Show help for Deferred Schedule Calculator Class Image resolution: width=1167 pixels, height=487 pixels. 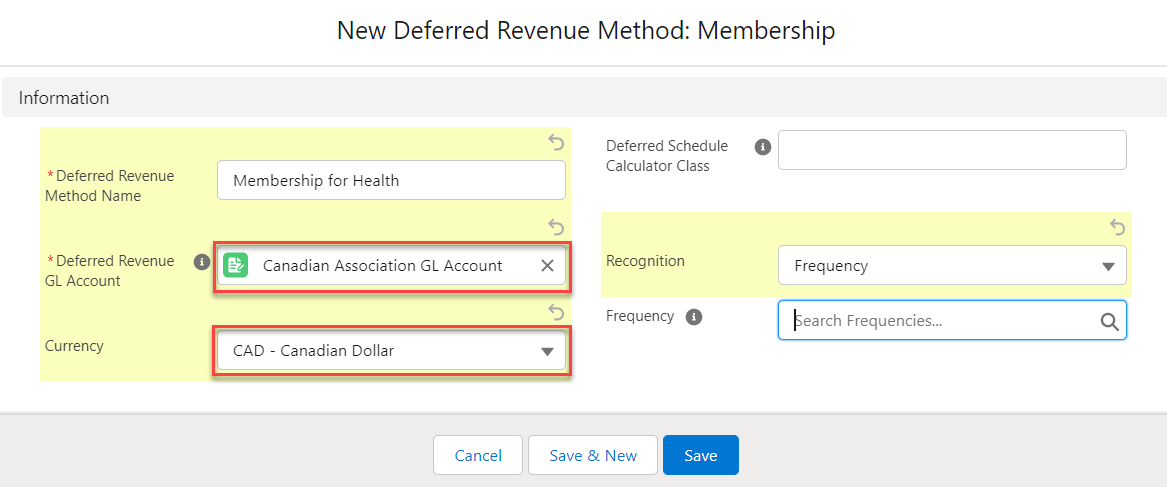(762, 147)
